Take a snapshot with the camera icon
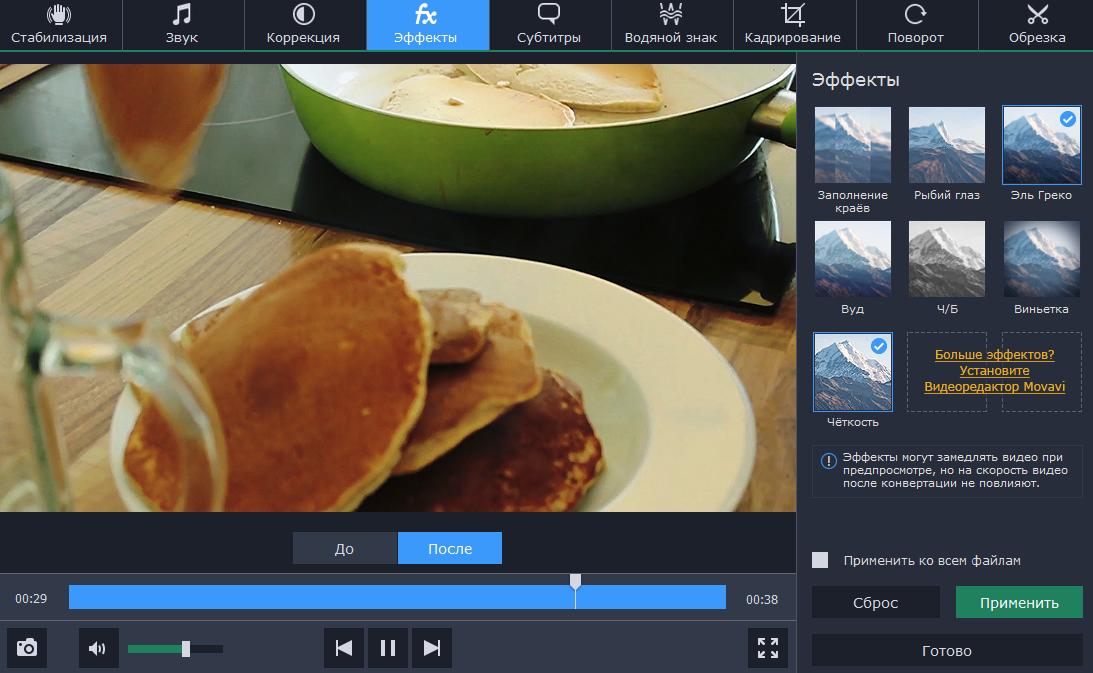The width and height of the screenshot is (1093, 673). (x=27, y=648)
